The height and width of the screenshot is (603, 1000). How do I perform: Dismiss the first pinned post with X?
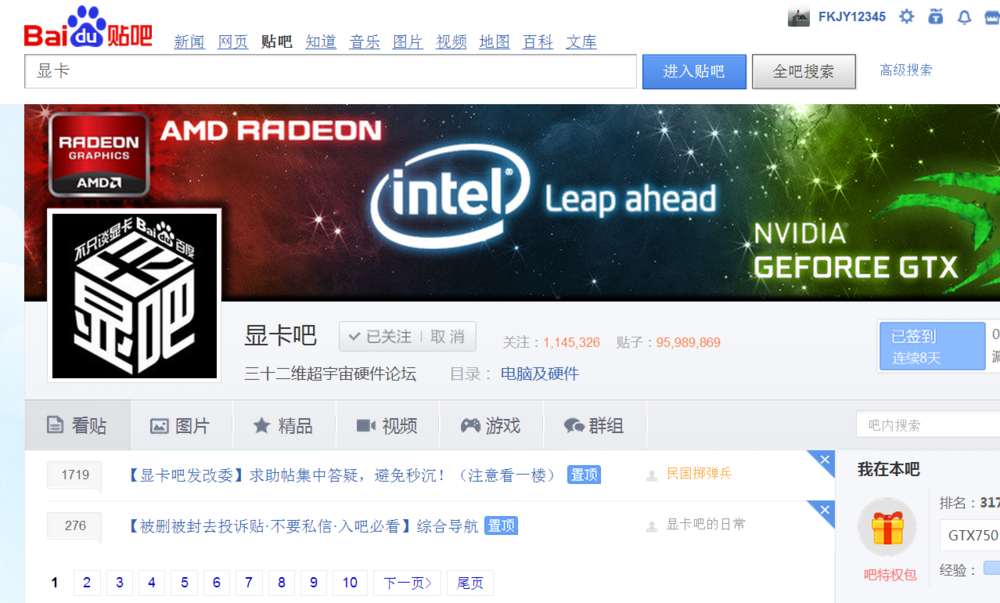825,460
